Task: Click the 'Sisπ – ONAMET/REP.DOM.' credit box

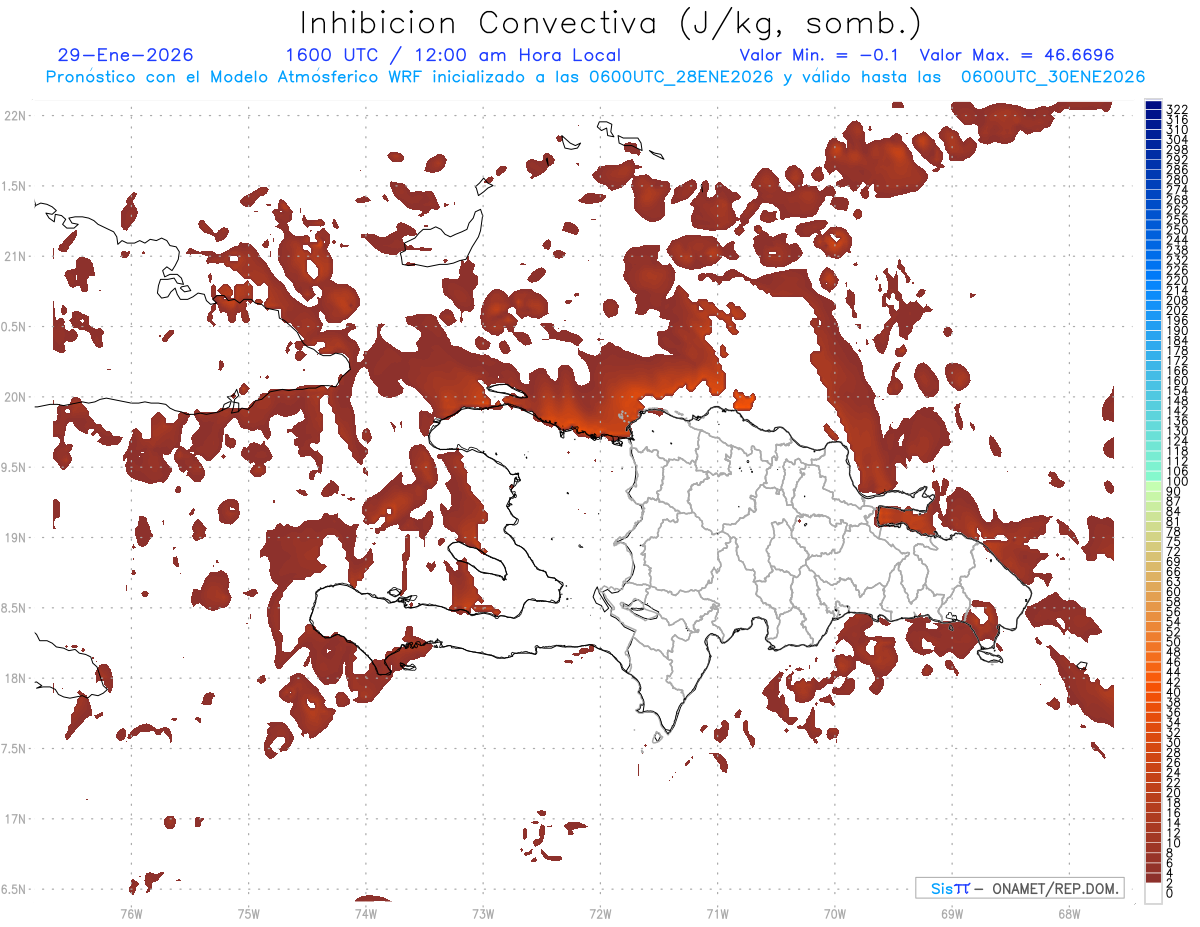Action: tap(1019, 888)
